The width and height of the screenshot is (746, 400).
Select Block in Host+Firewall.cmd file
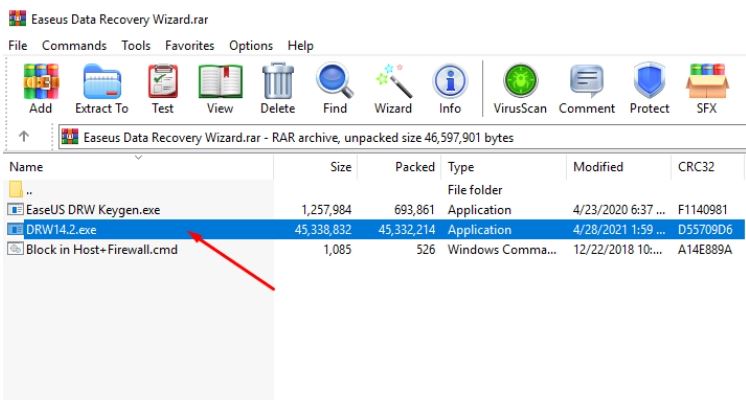pyautogui.click(x=101, y=250)
